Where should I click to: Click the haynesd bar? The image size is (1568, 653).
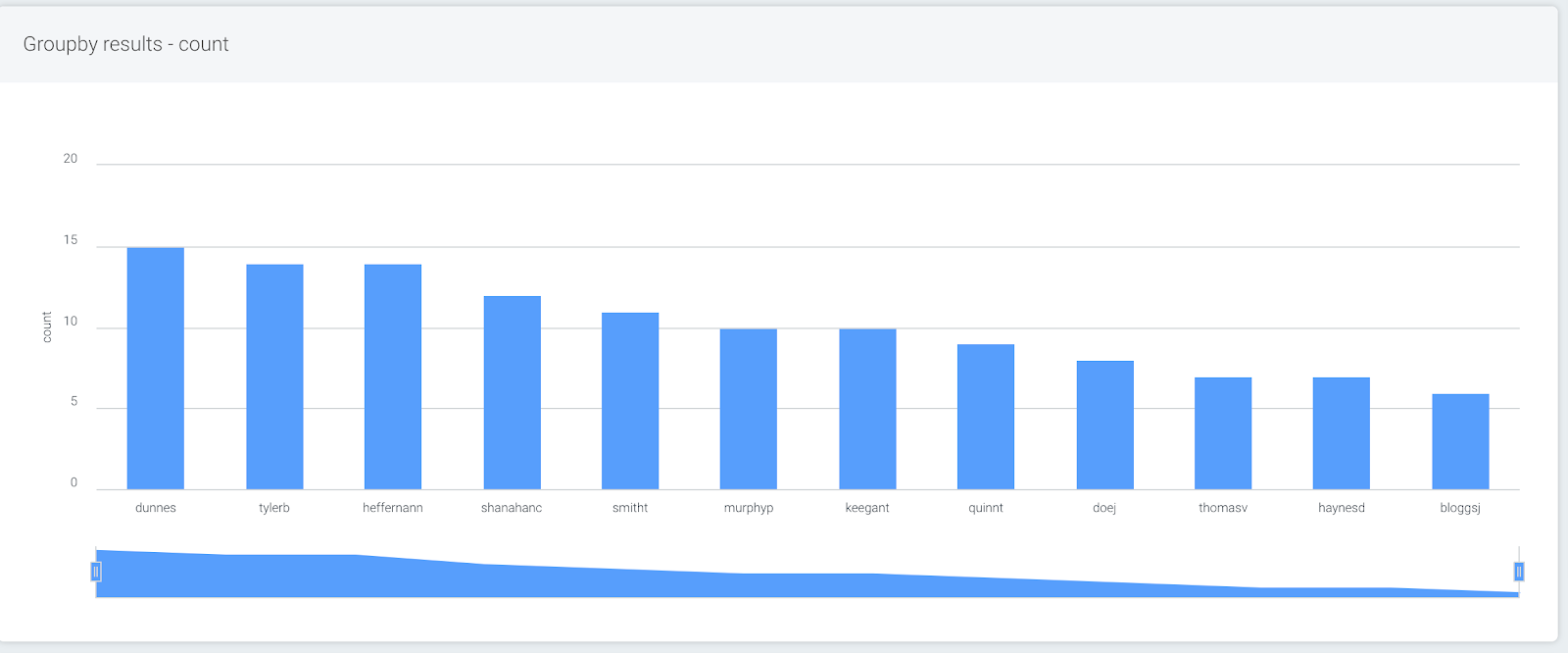pos(1342,433)
